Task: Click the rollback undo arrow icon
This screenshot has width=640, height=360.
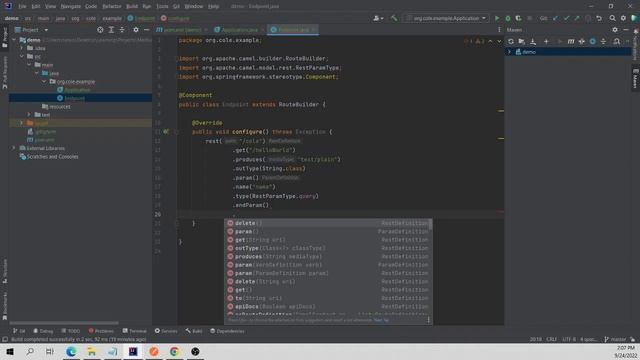Action: [599, 18]
